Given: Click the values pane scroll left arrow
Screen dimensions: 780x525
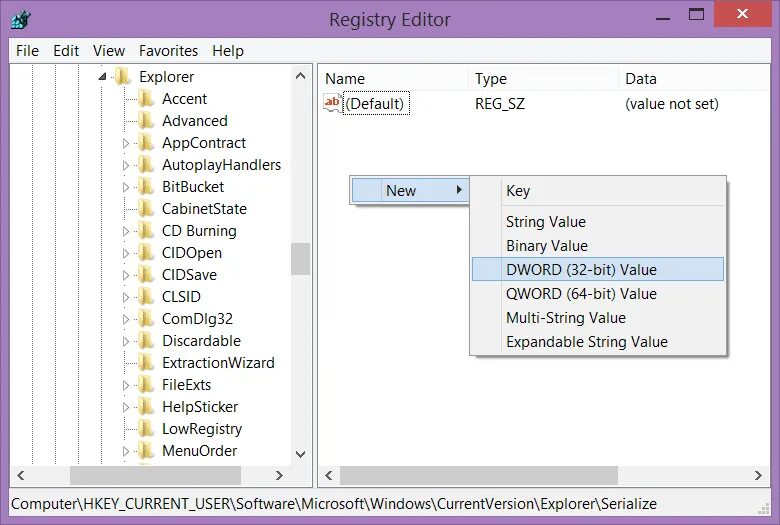Looking at the screenshot, I should pyautogui.click(x=329, y=475).
